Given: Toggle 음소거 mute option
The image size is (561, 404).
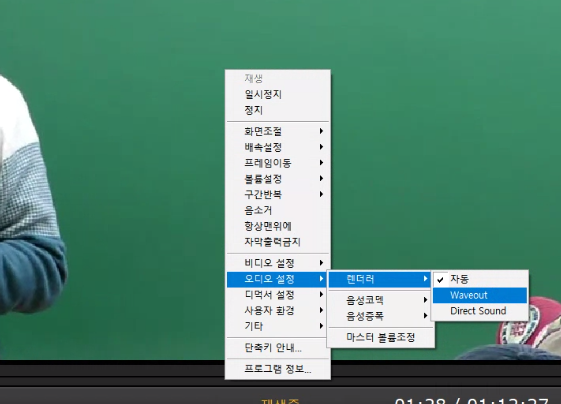Looking at the screenshot, I should coord(277,210).
